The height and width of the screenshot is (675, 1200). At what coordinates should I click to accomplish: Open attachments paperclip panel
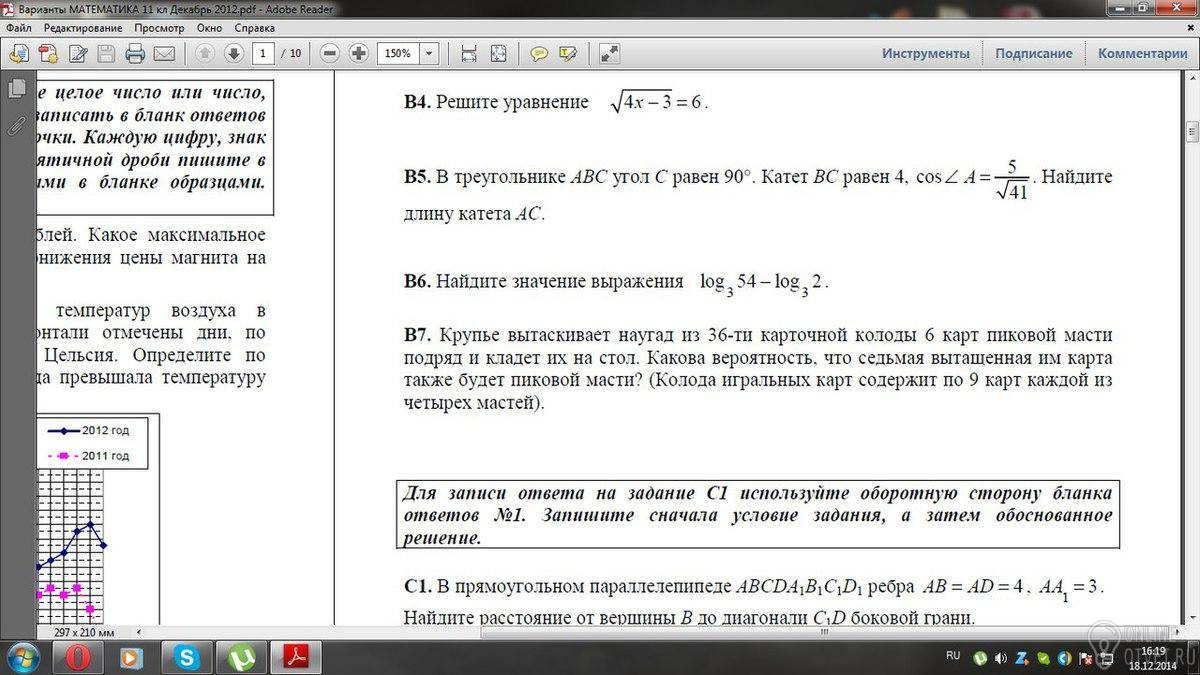[x=16, y=125]
